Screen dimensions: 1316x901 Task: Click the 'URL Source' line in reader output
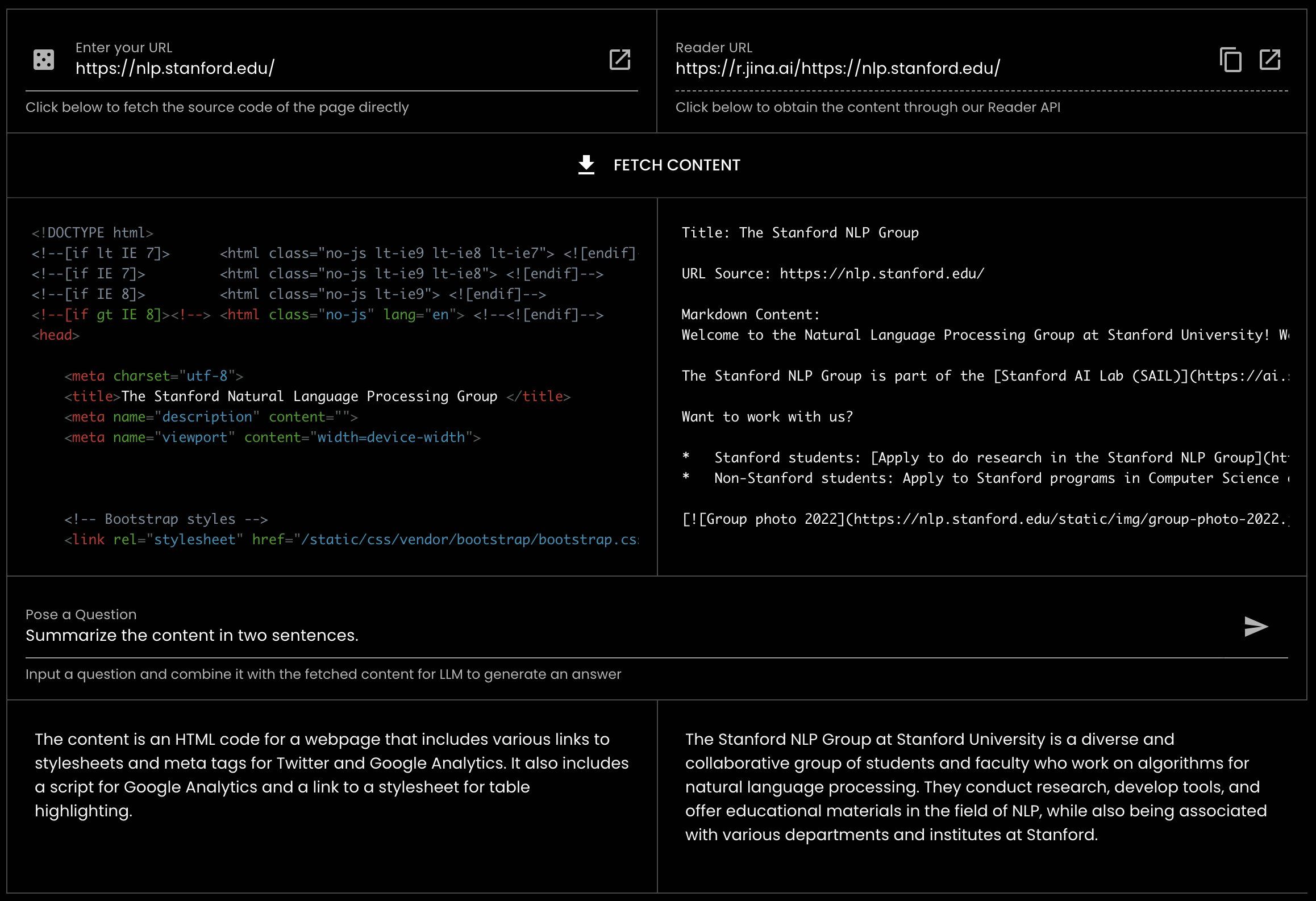pyautogui.click(x=833, y=273)
